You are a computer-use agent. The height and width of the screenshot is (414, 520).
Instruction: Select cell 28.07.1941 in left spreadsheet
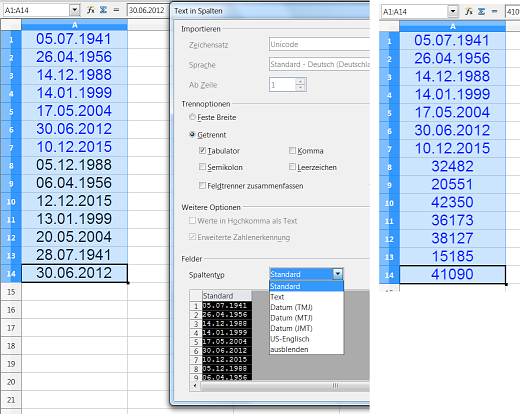pyautogui.click(x=74, y=255)
